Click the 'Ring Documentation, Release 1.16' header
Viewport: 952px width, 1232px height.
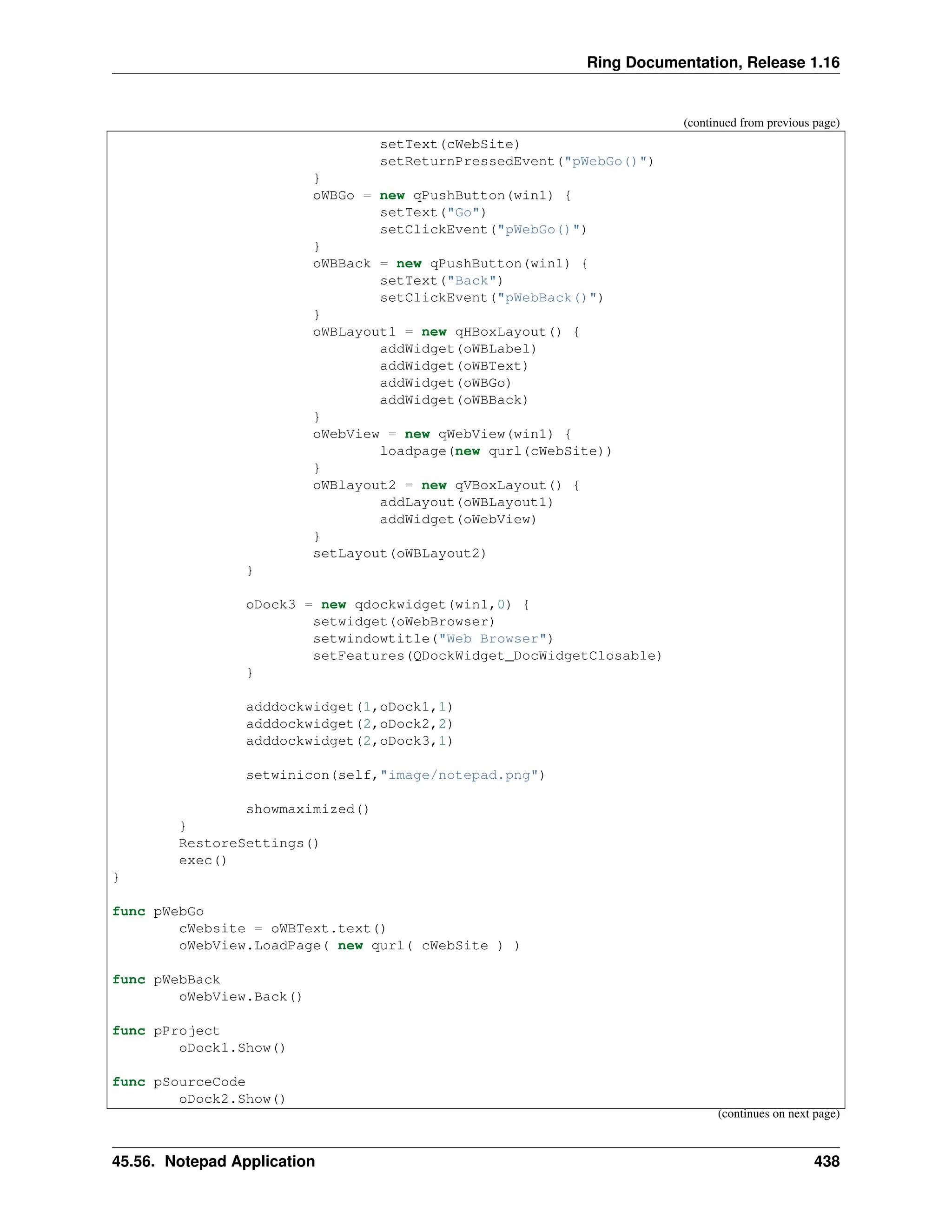(x=712, y=62)
